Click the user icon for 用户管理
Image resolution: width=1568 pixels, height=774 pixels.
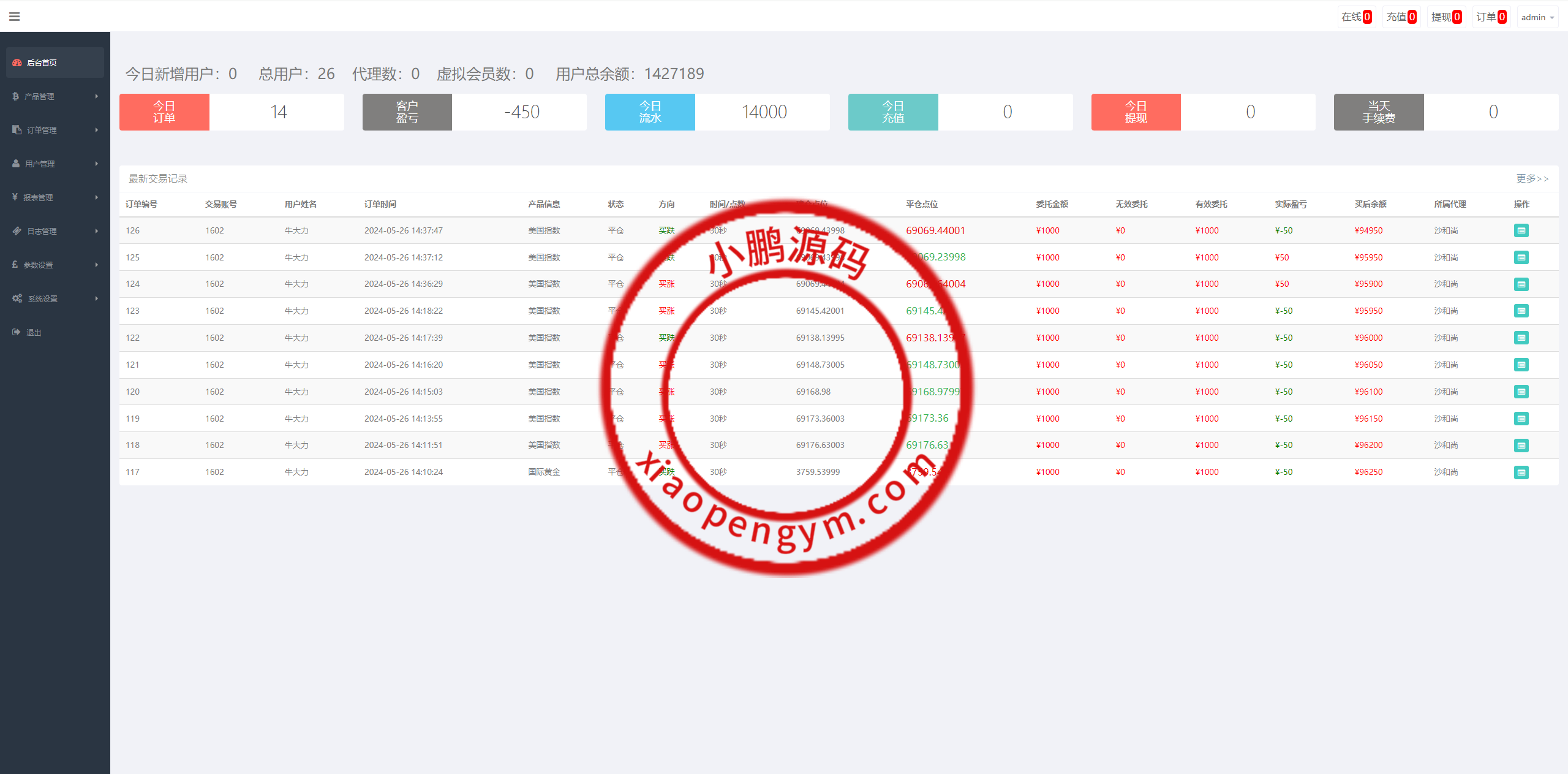[16, 164]
